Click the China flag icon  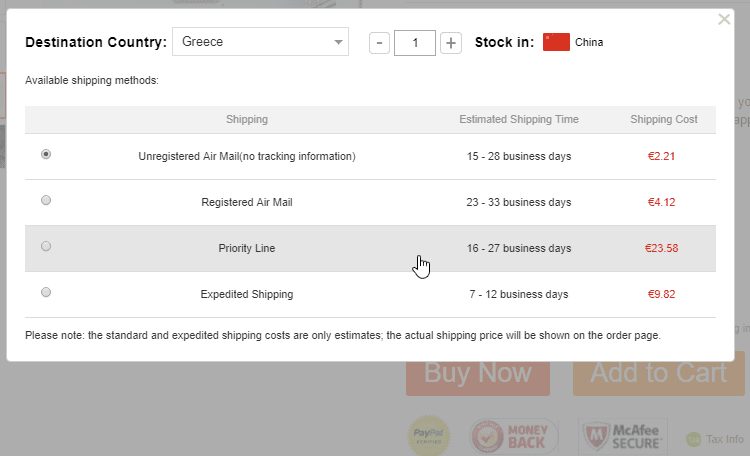pos(556,42)
